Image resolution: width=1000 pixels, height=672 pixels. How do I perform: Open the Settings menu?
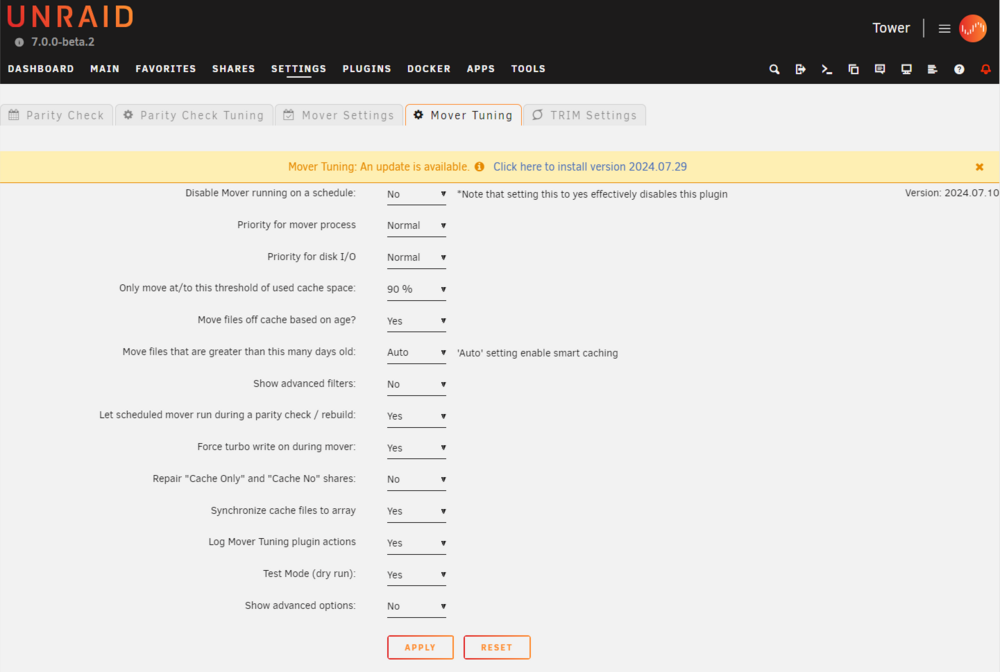[298, 69]
